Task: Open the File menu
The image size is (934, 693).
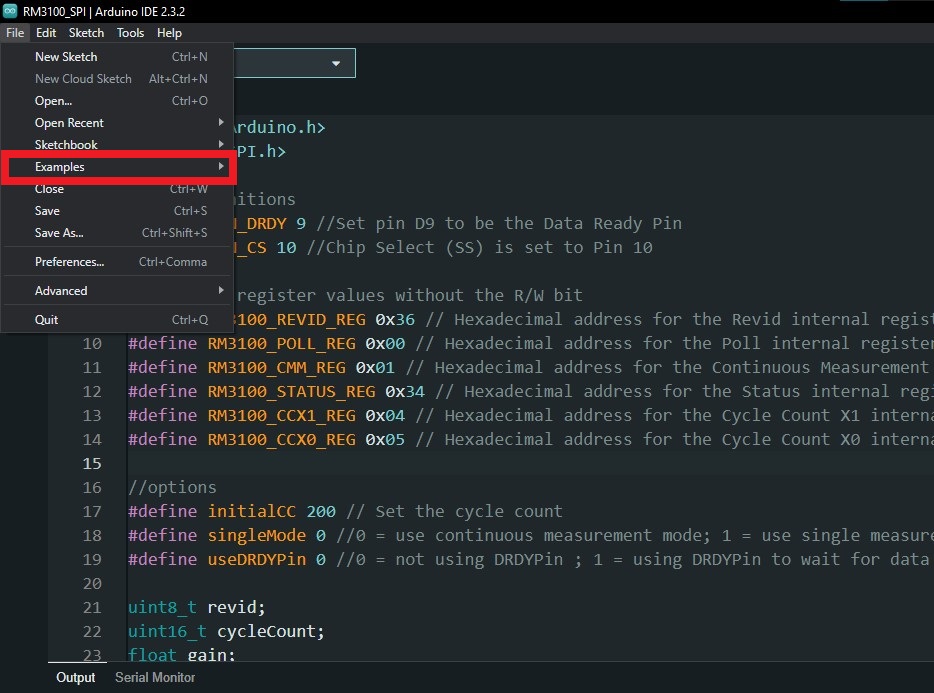Action: click(15, 33)
